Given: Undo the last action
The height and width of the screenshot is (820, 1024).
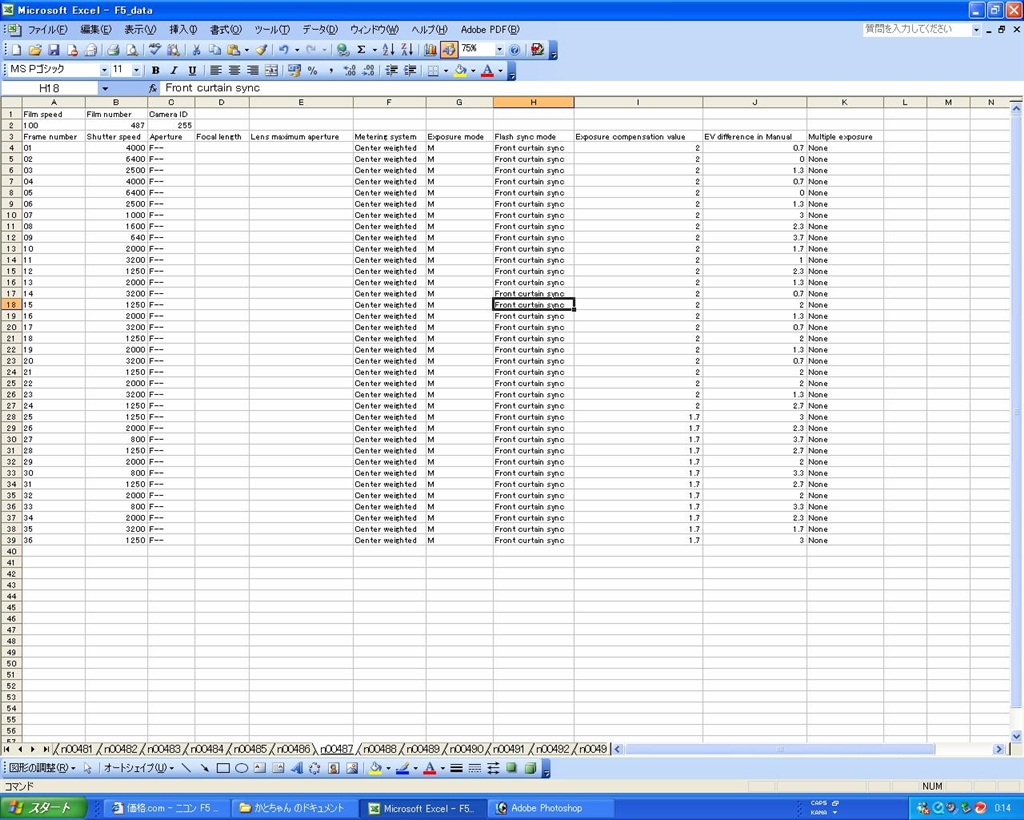Looking at the screenshot, I should click(283, 50).
